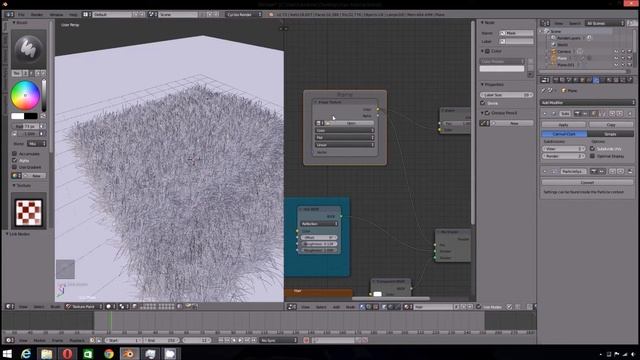Image resolution: width=640 pixels, height=360 pixels.
Task: Open the Add Modifier dropdown
Action: click(587, 102)
